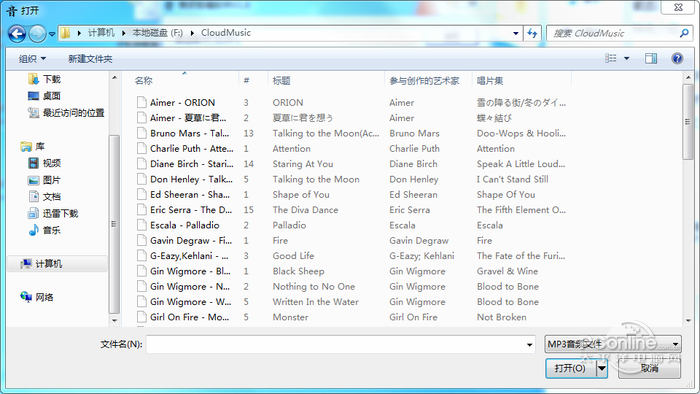
Task: Click the folder icon in address bar
Action: (x=65, y=33)
